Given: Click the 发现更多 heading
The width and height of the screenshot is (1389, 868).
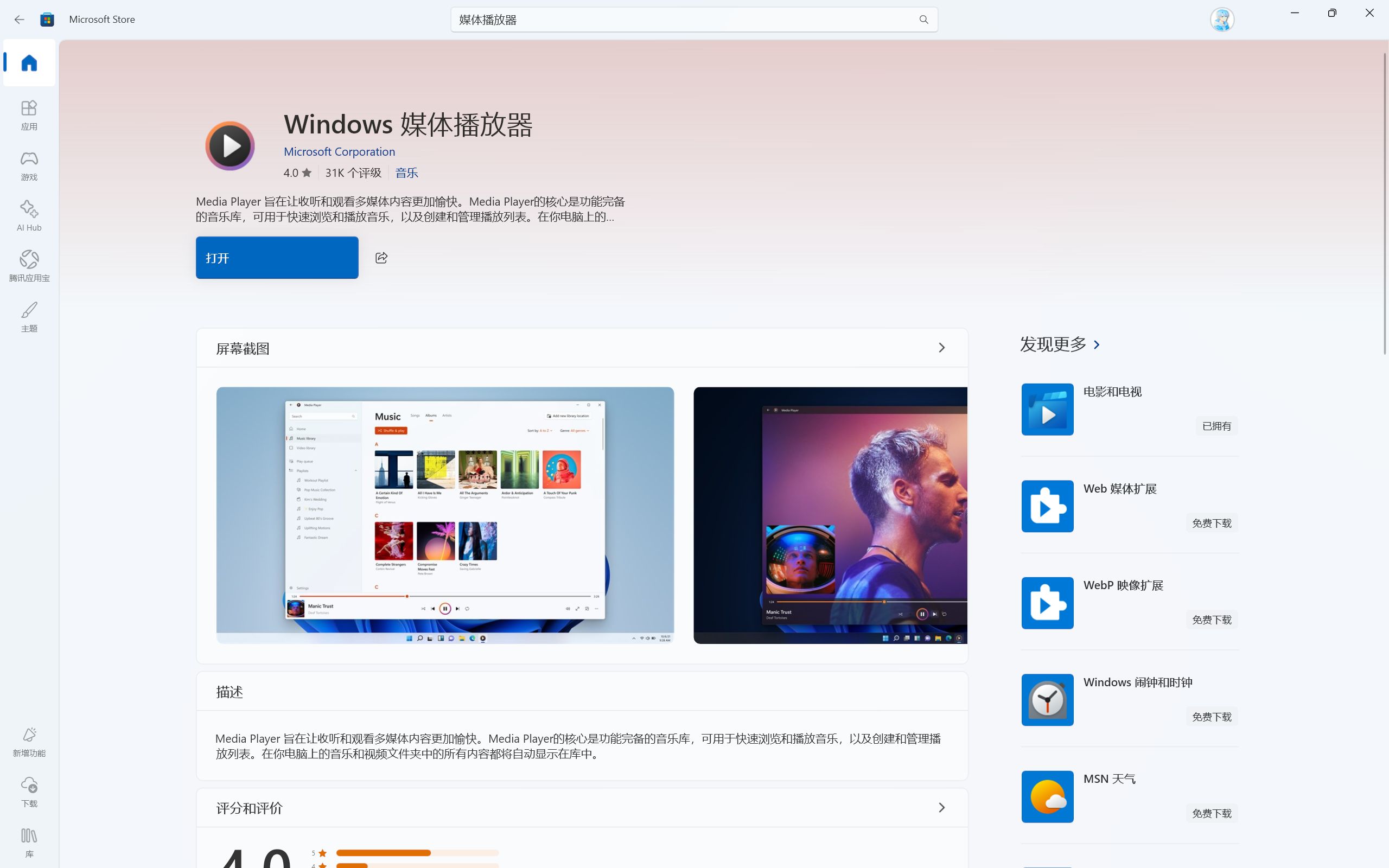Looking at the screenshot, I should (x=1053, y=344).
